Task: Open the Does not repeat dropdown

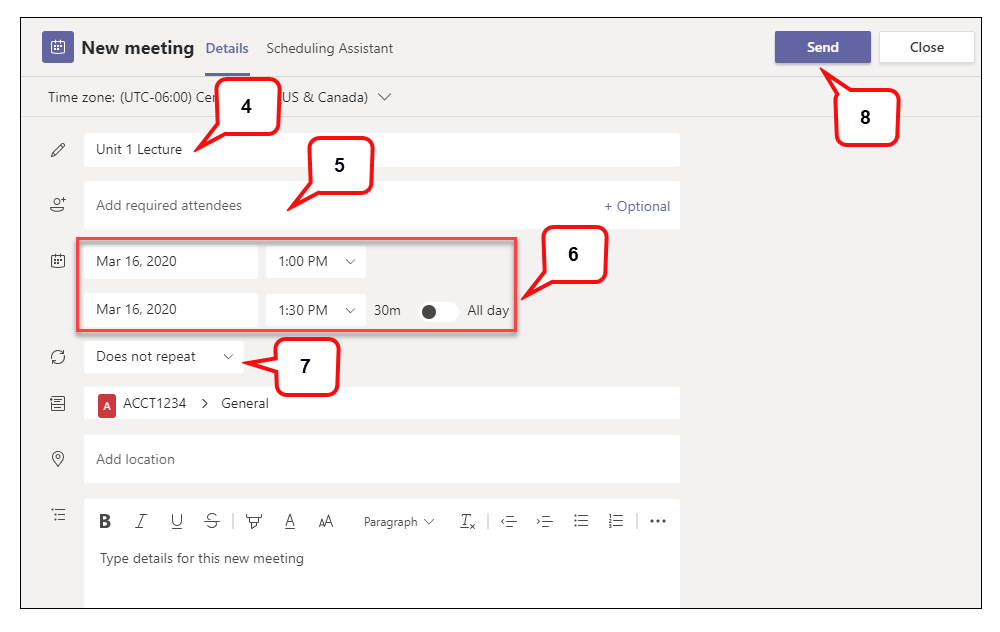Action: coord(163,356)
